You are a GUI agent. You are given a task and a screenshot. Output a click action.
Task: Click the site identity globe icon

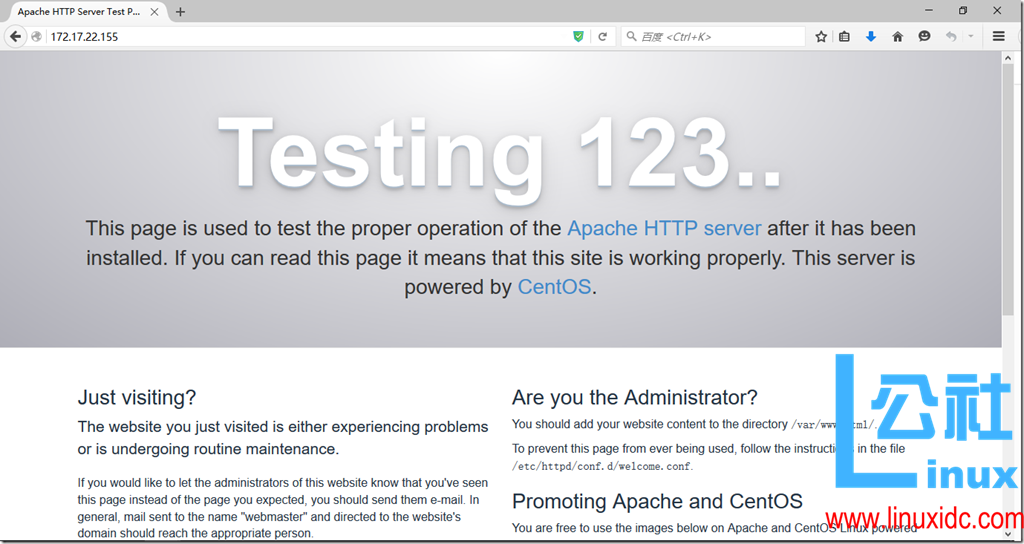pyautogui.click(x=37, y=37)
